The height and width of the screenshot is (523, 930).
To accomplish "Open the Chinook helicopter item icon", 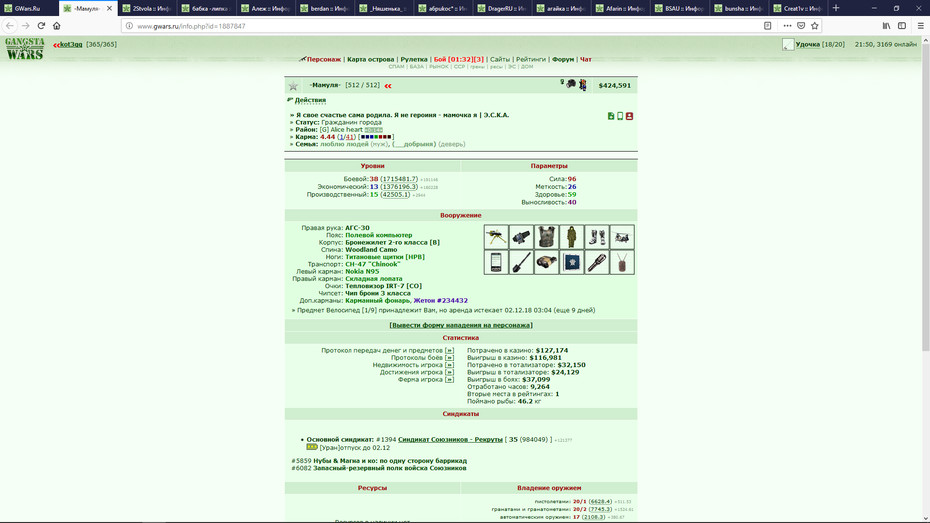I will coord(622,237).
